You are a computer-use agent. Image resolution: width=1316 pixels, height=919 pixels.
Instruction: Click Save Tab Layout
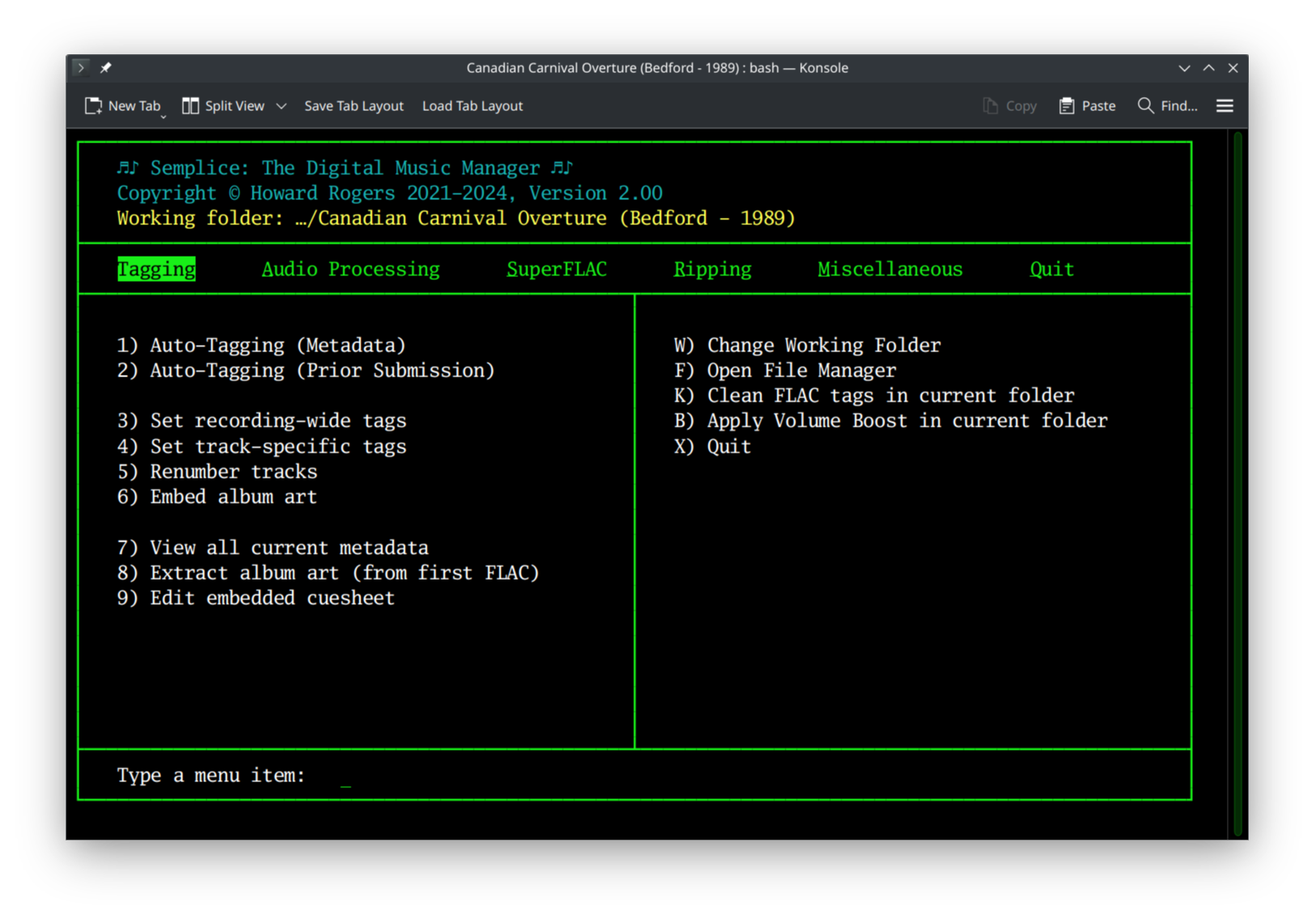point(353,105)
